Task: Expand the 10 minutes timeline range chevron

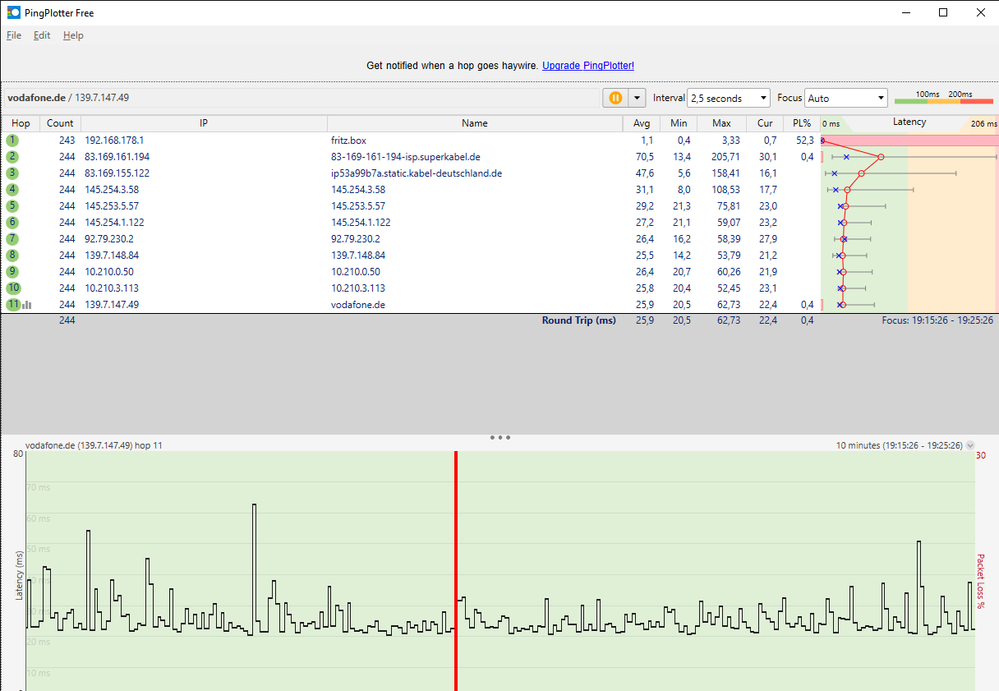Action: click(970, 446)
